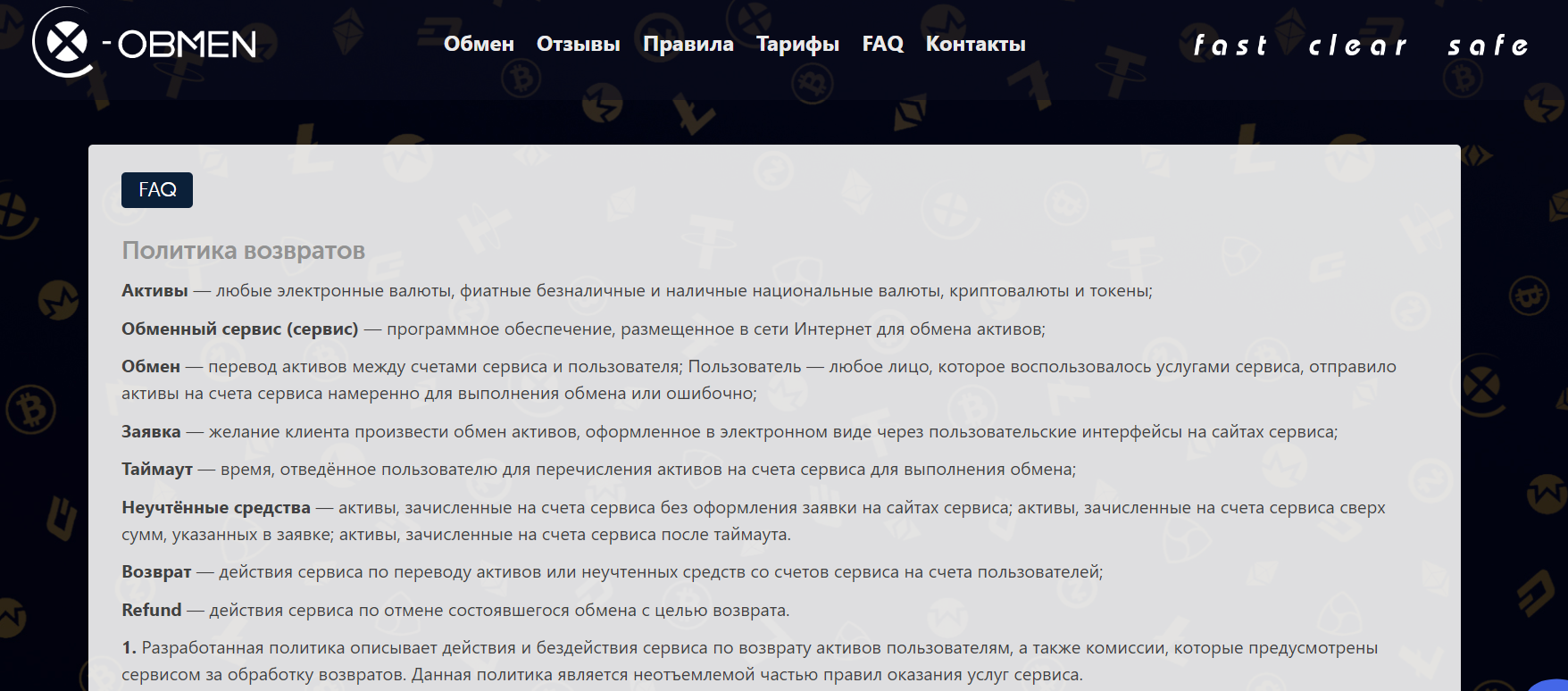
Task: Click the heading "Политика возвратов"
Action: point(243,251)
